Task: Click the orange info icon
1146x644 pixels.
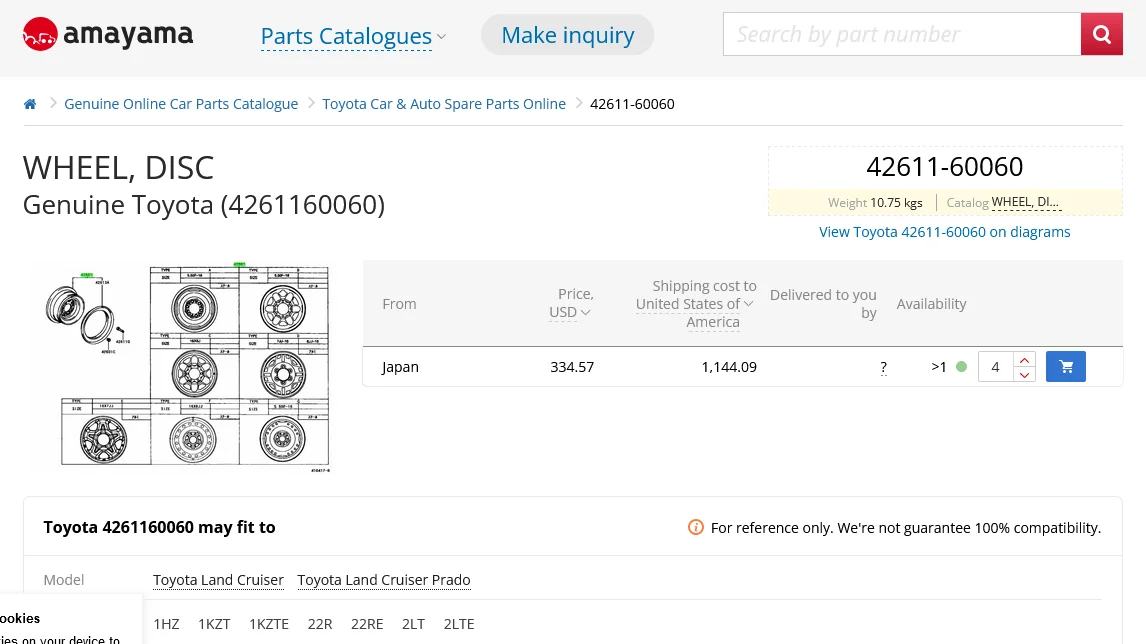Action: click(696, 528)
